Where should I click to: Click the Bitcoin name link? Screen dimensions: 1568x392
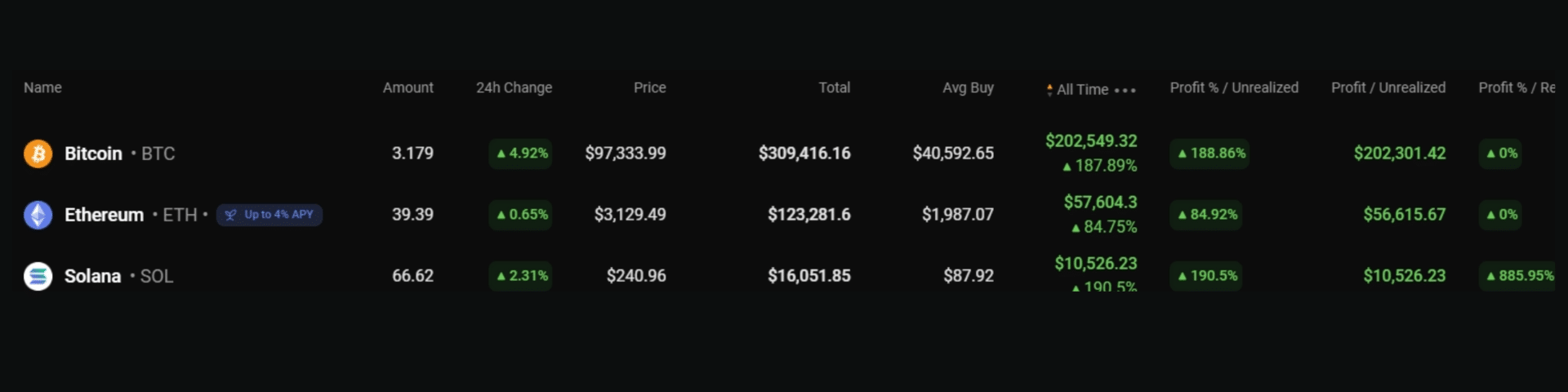[x=93, y=154]
